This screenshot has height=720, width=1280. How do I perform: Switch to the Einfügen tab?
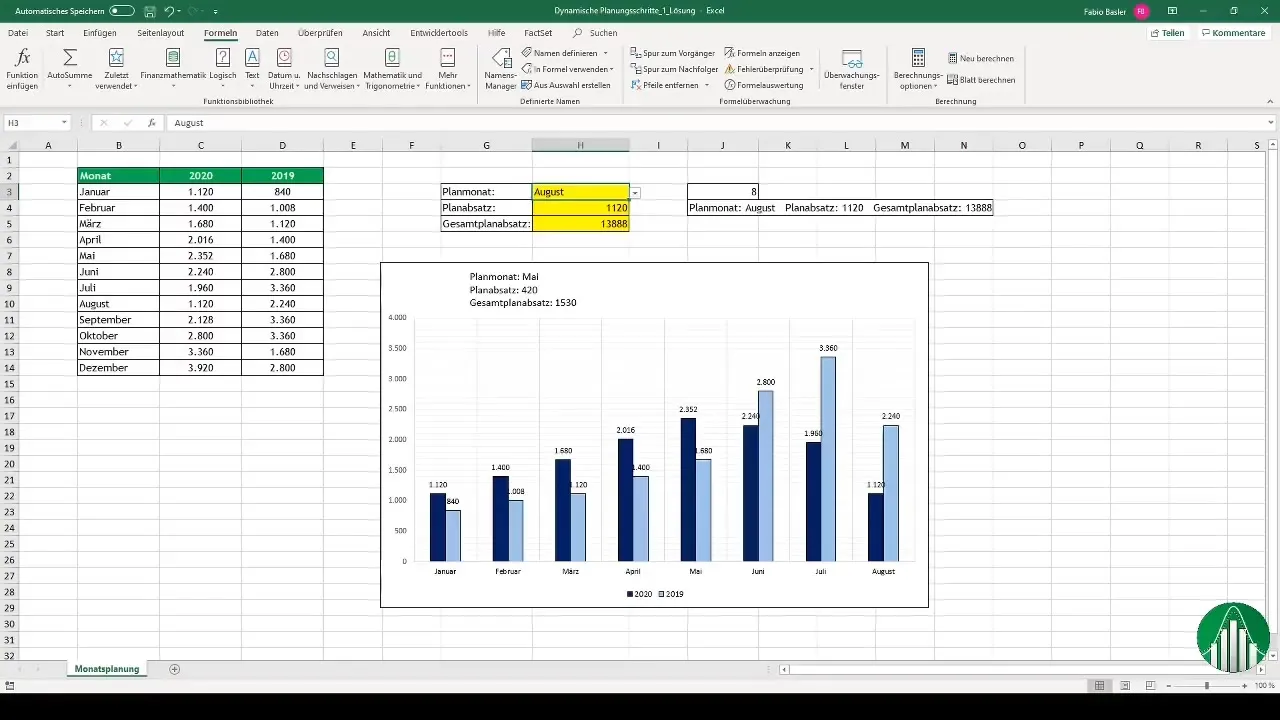[100, 33]
